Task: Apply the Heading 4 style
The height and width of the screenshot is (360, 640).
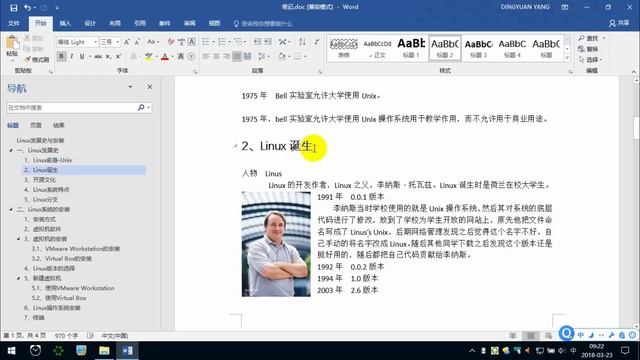Action: point(512,48)
